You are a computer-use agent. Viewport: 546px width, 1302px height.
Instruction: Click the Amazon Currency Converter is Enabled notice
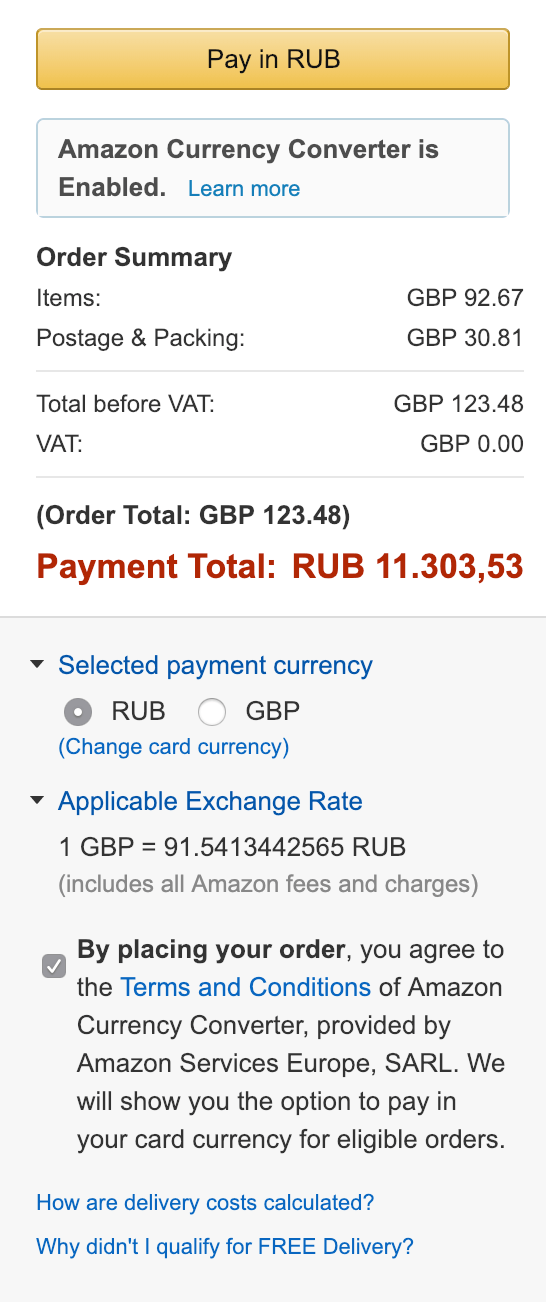[273, 168]
